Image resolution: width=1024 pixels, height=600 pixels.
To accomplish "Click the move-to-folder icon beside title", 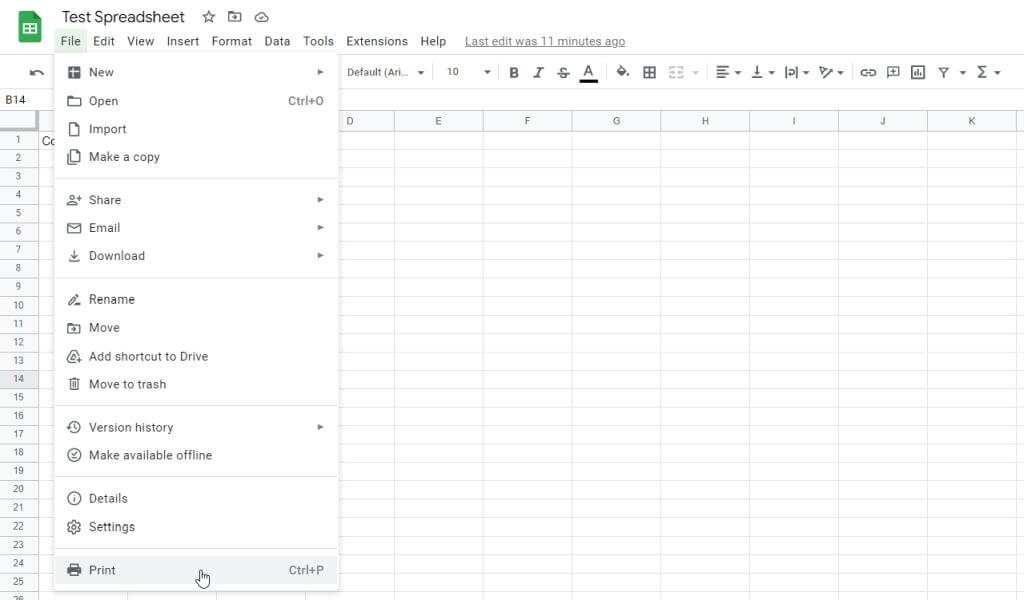I will pos(234,17).
